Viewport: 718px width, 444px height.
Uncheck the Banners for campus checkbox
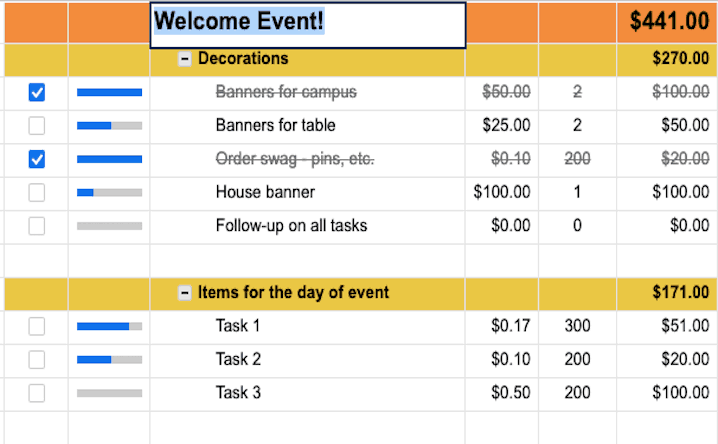click(x=37, y=93)
